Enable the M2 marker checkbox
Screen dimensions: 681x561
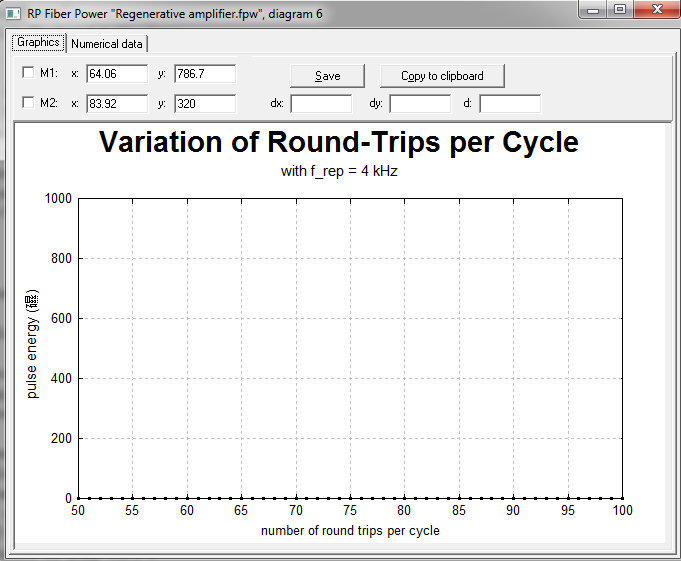[x=28, y=102]
